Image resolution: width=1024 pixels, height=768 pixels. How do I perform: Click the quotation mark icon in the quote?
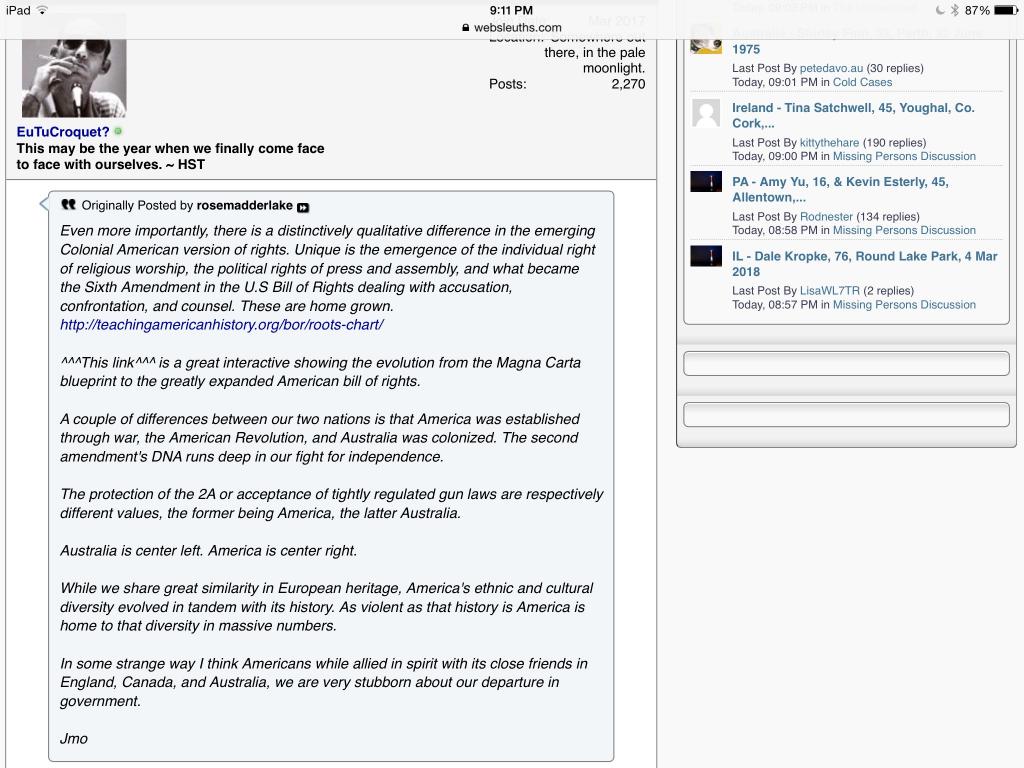pos(68,205)
